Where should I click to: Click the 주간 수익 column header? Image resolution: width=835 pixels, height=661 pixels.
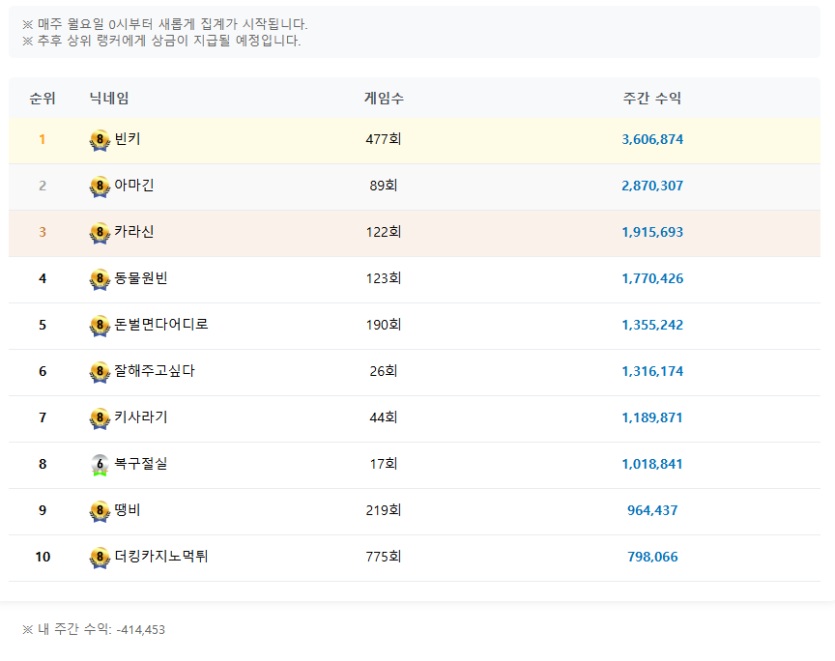pyautogui.click(x=652, y=98)
